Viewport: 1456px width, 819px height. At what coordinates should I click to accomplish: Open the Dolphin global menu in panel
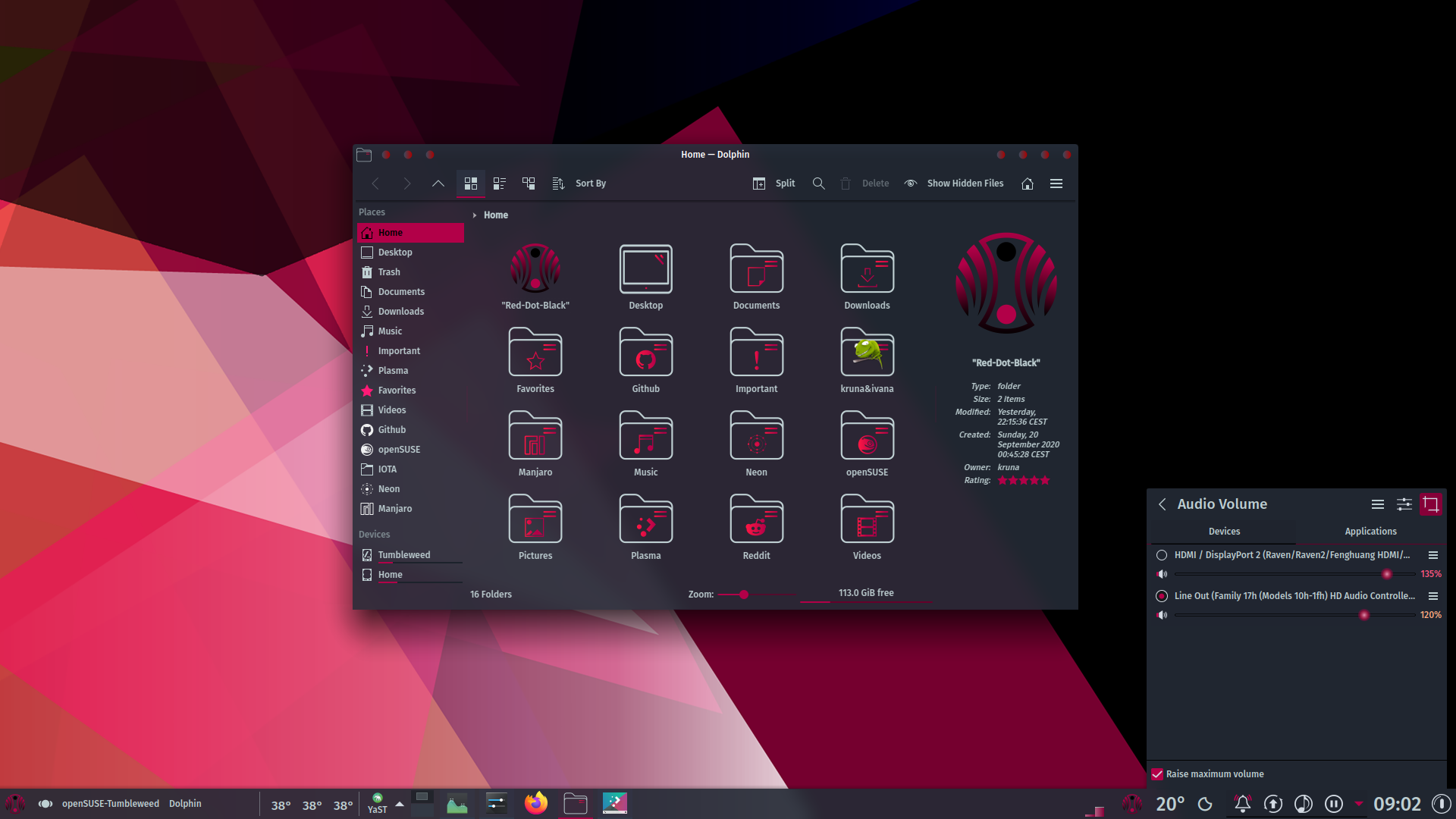[x=185, y=804]
